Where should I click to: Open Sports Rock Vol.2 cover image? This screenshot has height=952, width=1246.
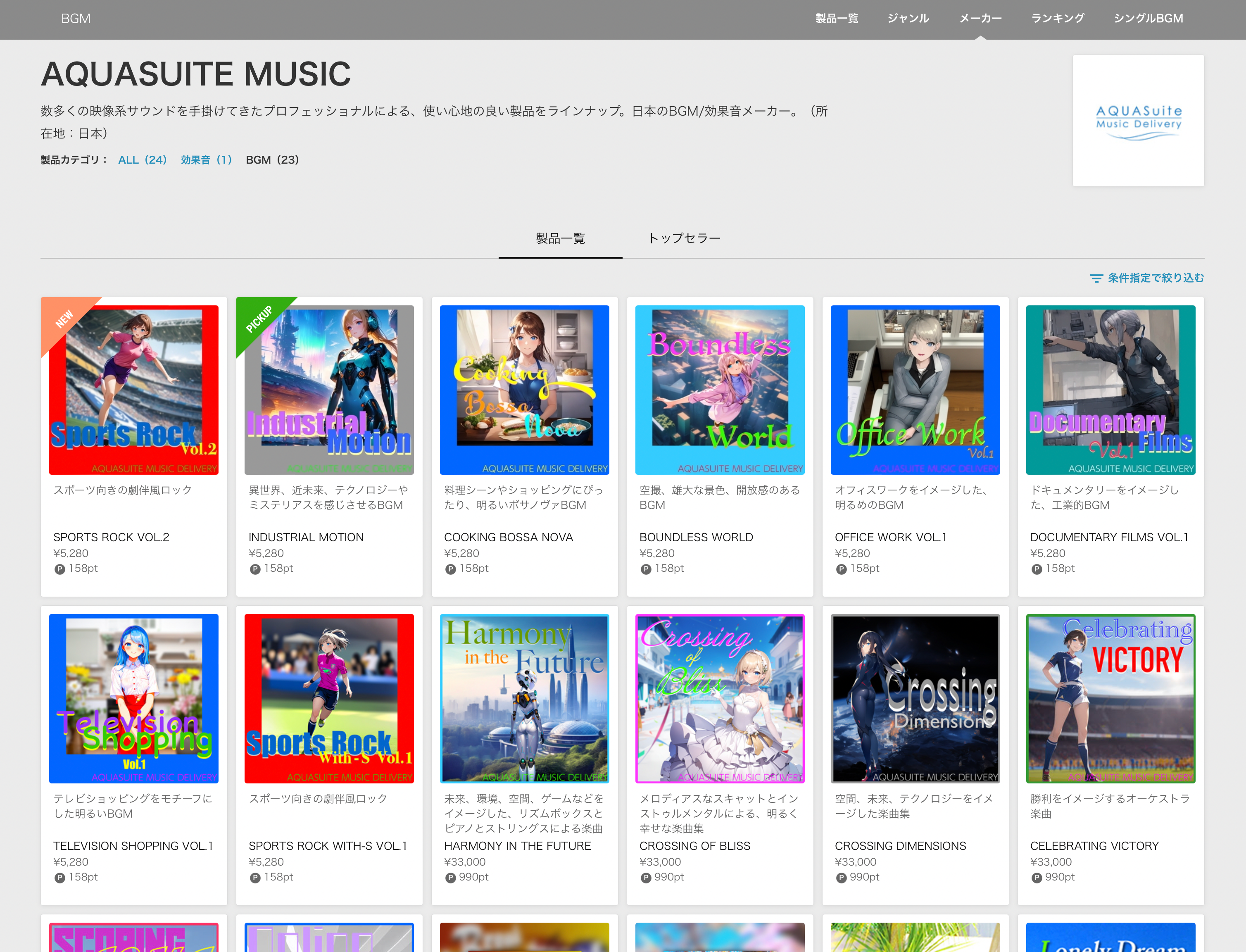134,390
